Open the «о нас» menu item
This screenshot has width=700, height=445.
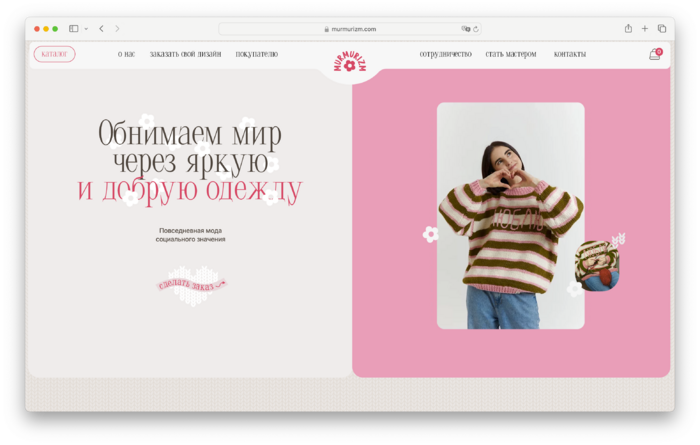tap(126, 54)
